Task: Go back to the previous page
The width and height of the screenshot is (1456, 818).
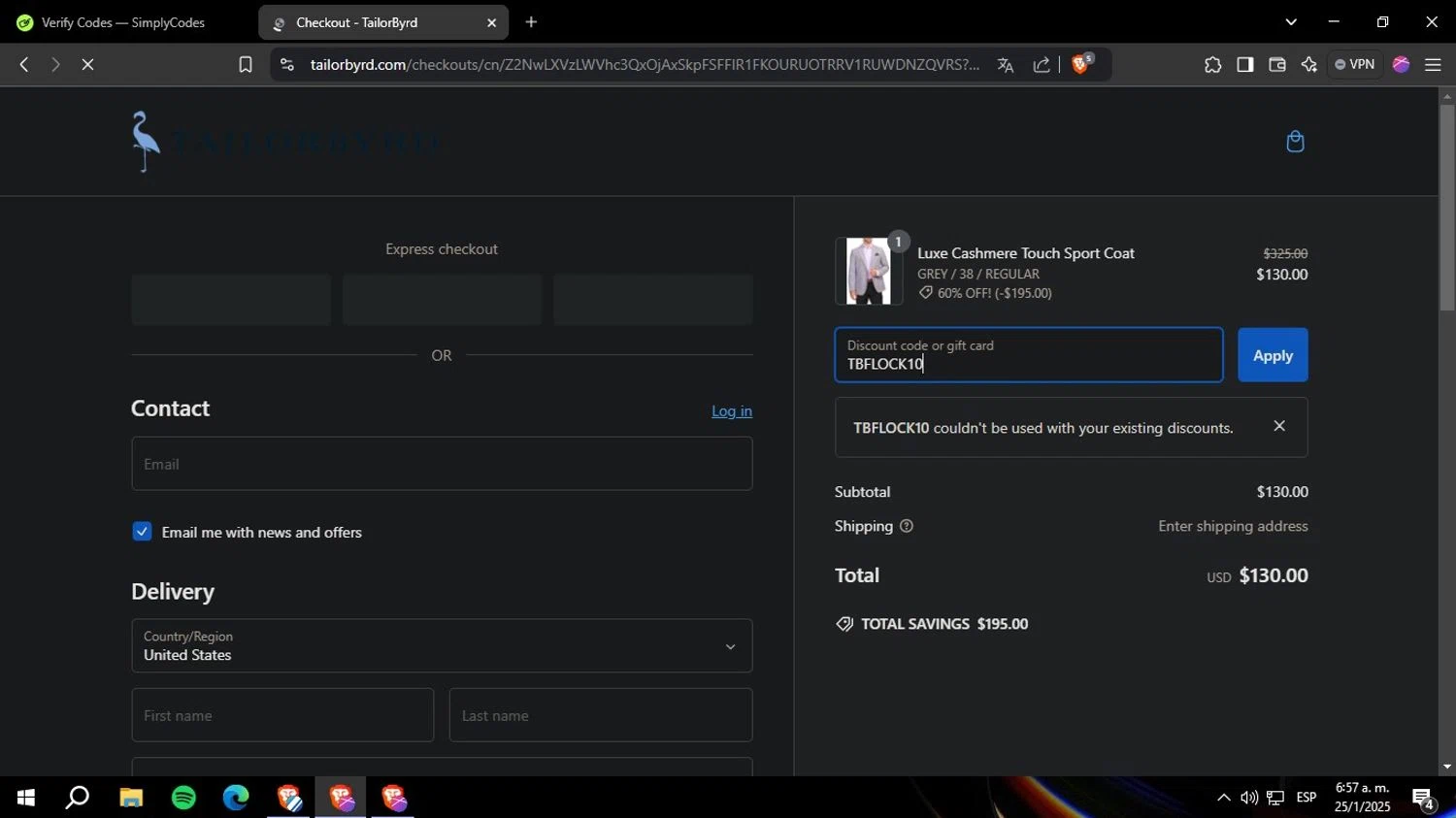Action: coord(24,65)
